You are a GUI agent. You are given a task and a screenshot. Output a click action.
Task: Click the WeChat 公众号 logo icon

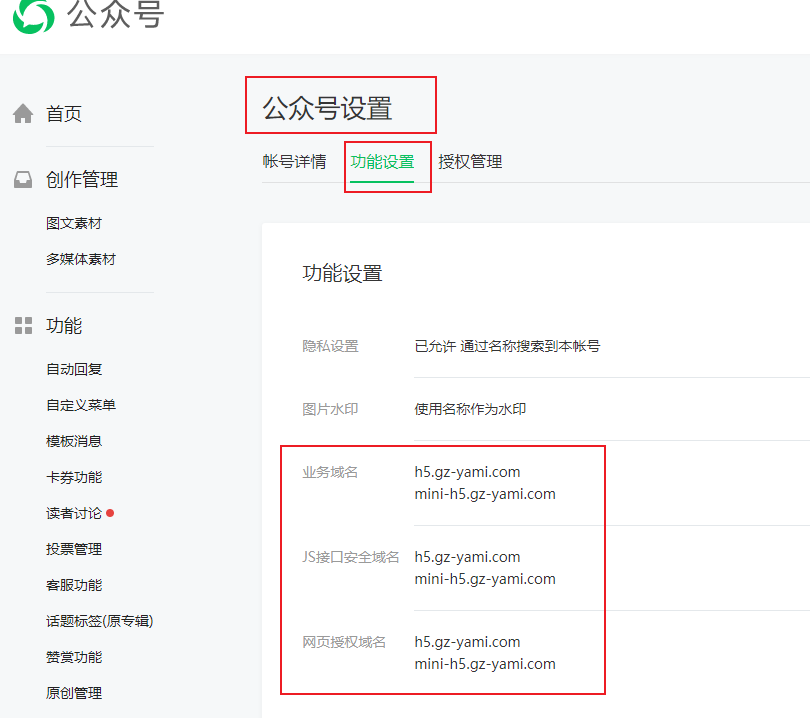[33, 14]
